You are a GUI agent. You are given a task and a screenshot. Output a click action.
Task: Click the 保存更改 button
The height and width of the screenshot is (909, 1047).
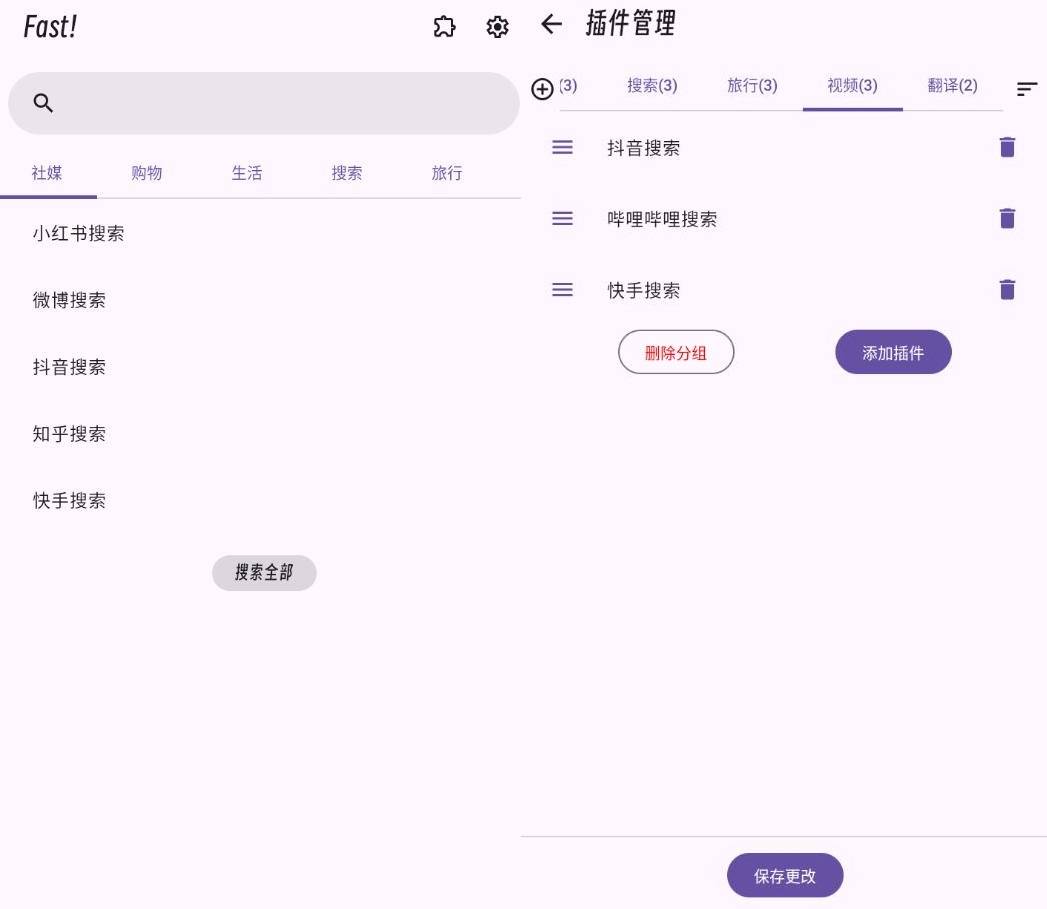point(785,874)
